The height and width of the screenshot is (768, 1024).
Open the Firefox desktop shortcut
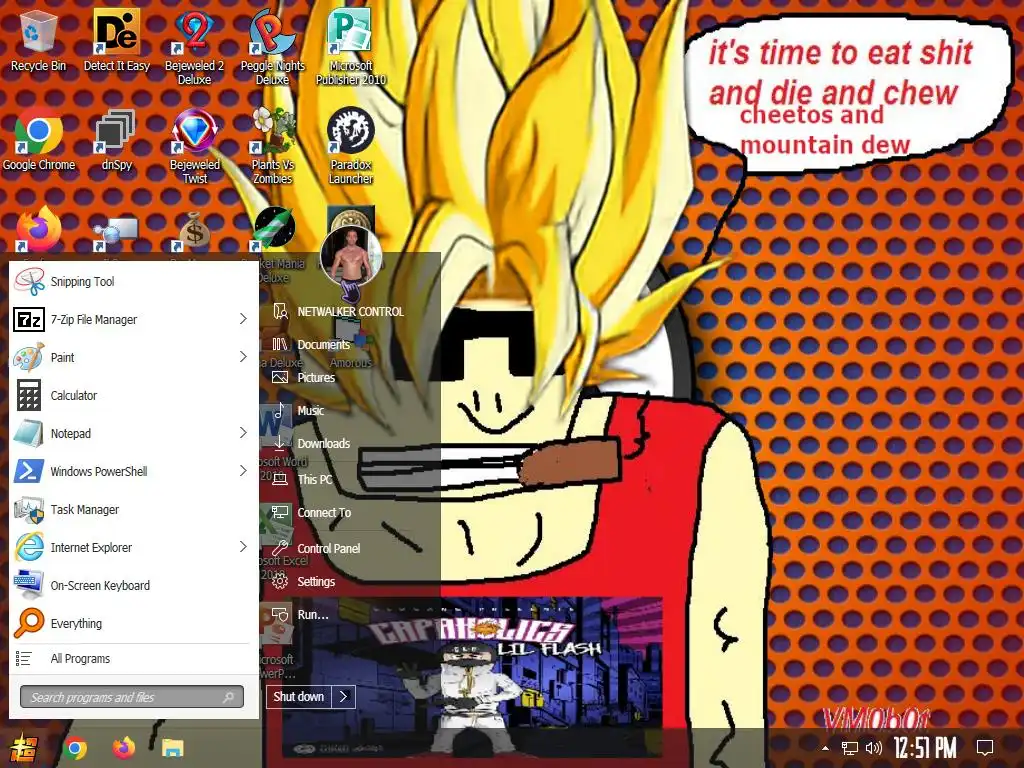coord(39,229)
